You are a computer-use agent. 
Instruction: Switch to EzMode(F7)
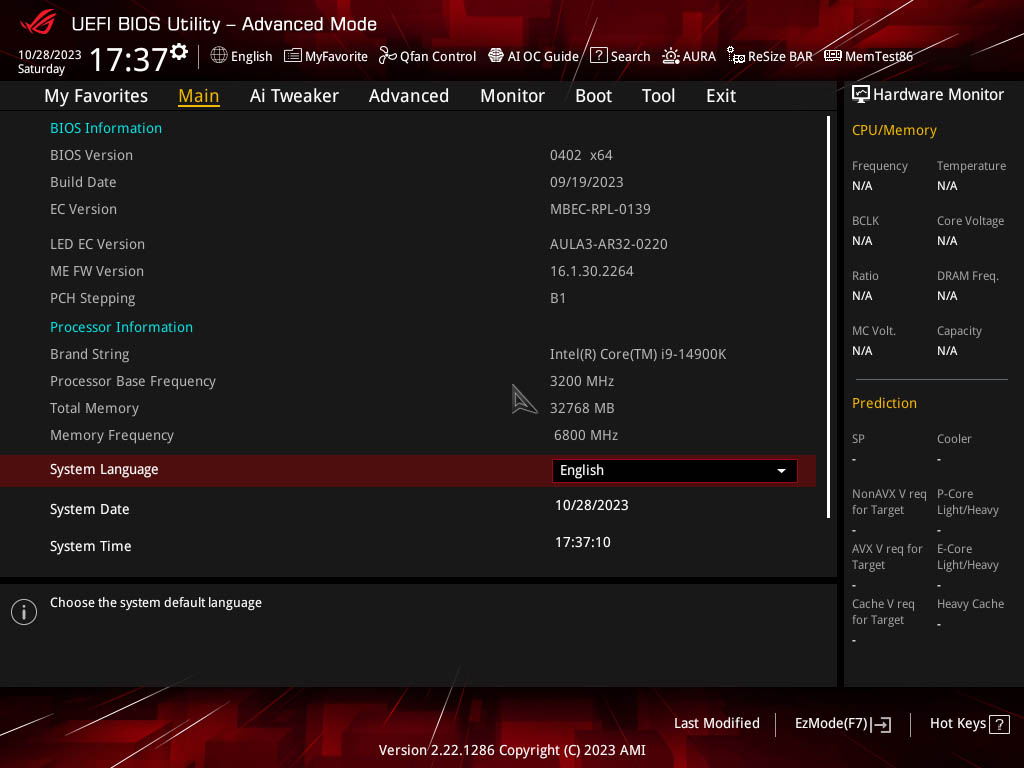pos(842,724)
